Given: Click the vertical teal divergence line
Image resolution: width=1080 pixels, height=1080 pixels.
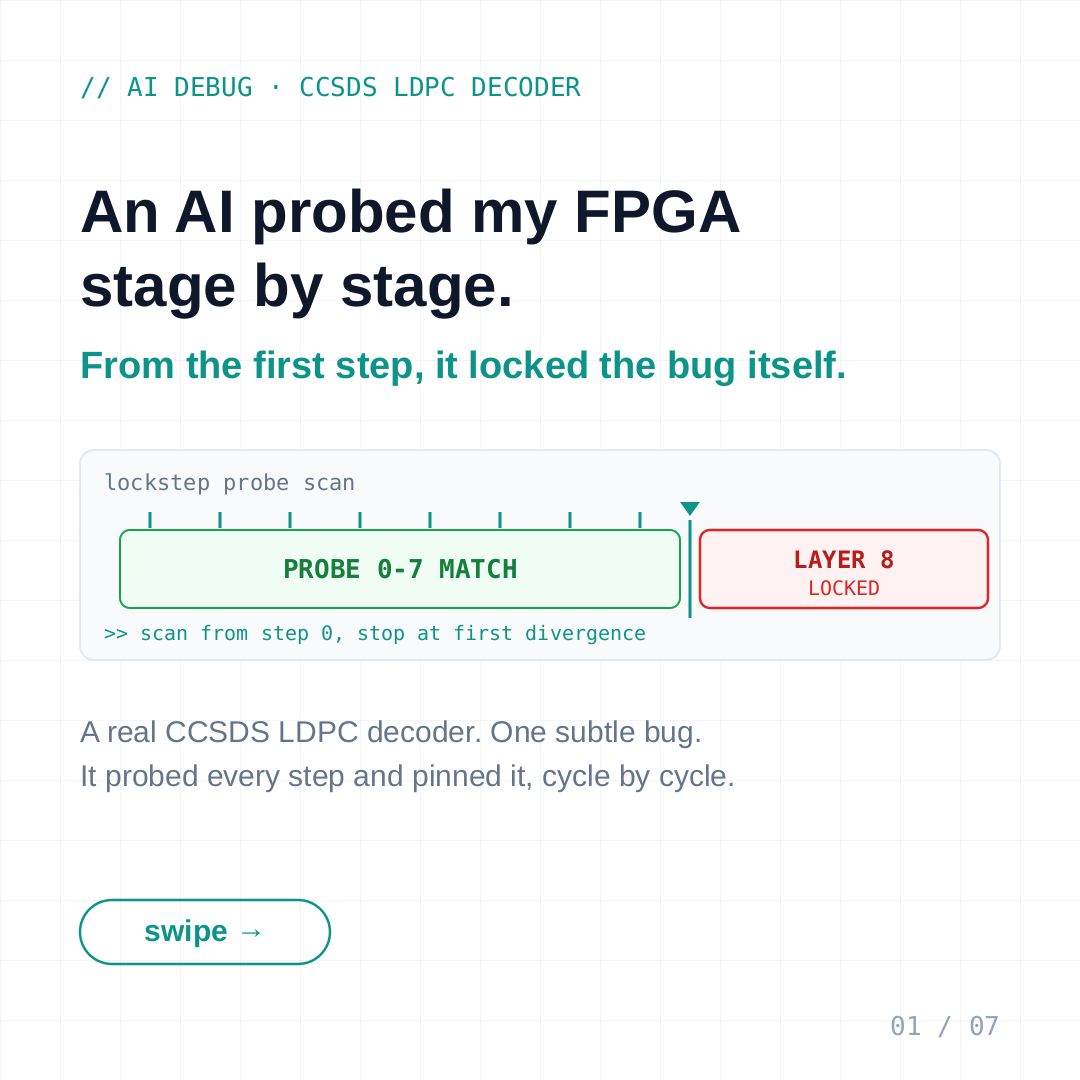Looking at the screenshot, I should pos(689,569).
